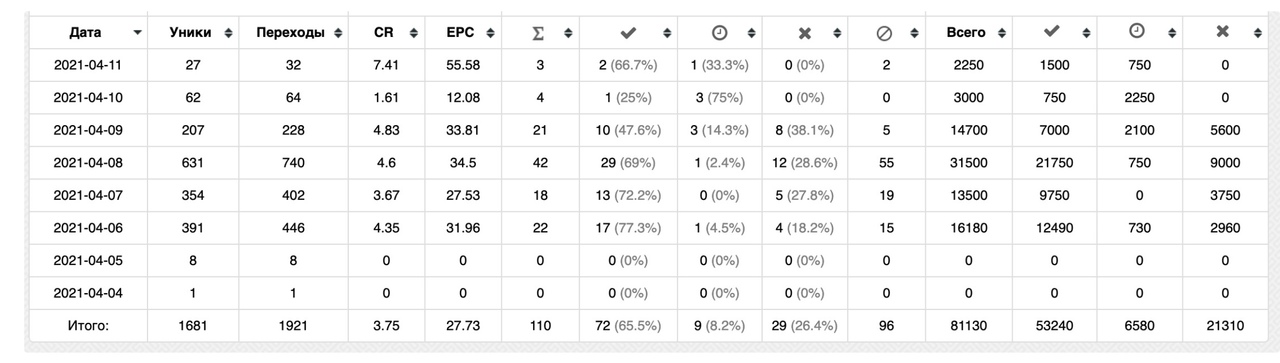Click total payout value 81130
Image resolution: width=1280 pixels, height=363 pixels.
pyautogui.click(x=970, y=326)
